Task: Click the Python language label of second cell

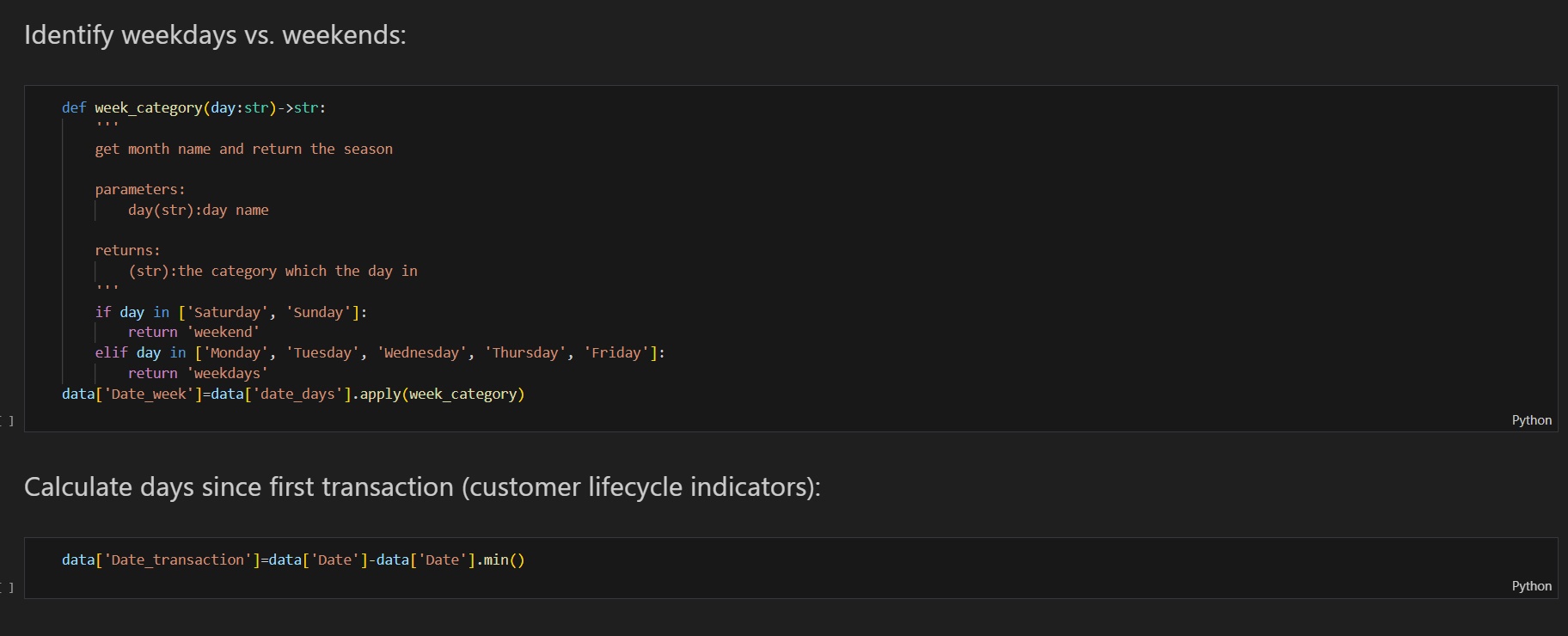Action: pyautogui.click(x=1531, y=586)
